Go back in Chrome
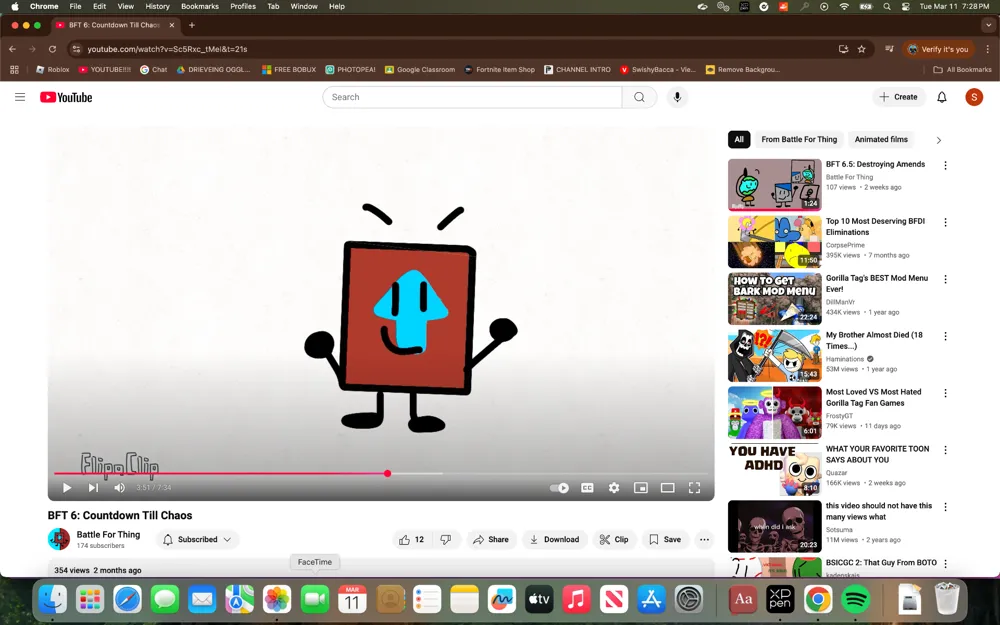The height and width of the screenshot is (625, 1000). [x=12, y=49]
